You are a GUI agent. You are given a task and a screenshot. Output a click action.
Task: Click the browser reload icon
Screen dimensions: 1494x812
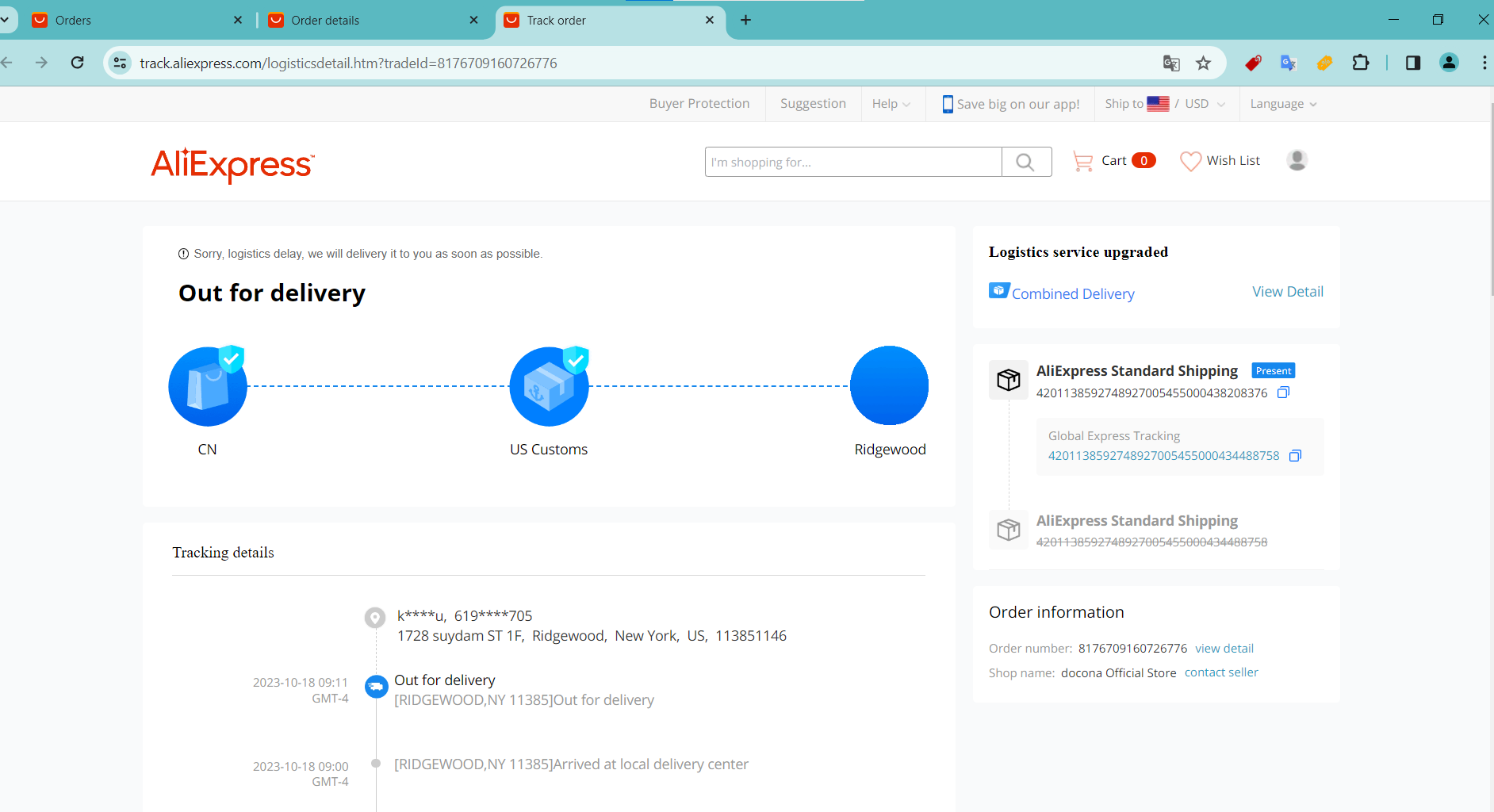(x=77, y=63)
